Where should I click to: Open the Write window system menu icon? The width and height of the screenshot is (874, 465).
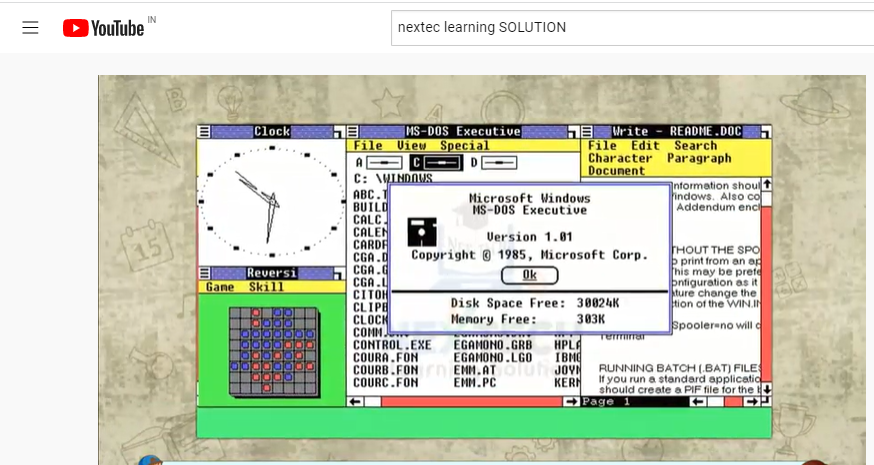click(587, 132)
